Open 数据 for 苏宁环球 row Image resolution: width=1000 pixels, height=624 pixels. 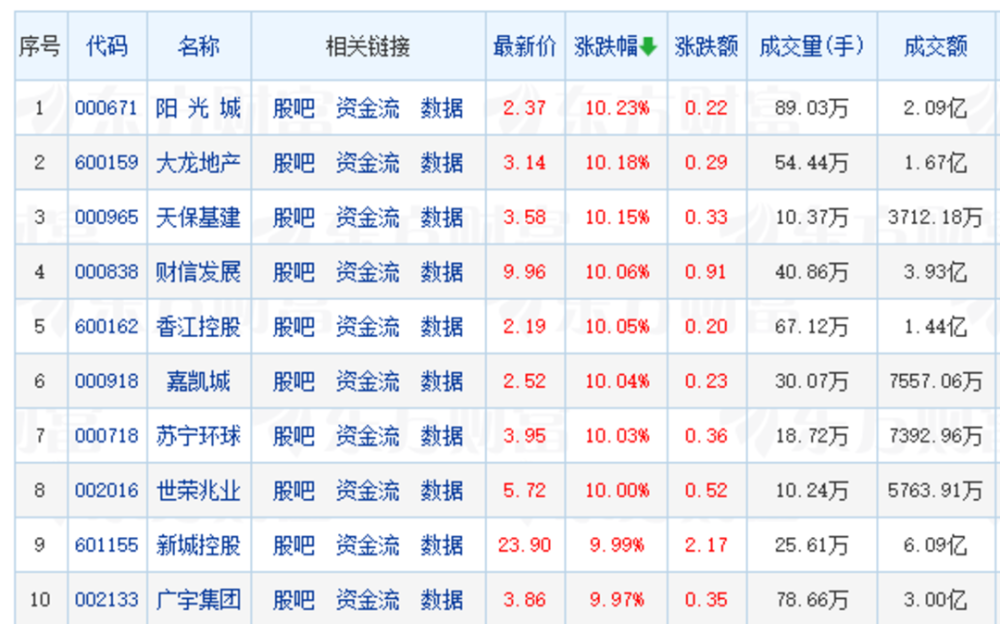point(442,436)
